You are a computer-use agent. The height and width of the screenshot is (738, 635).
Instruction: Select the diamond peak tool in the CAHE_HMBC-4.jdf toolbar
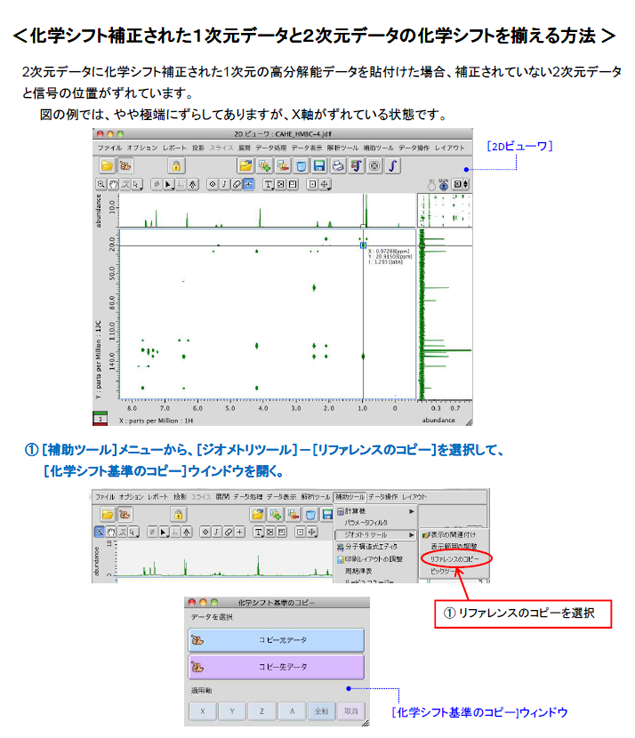pyautogui.click(x=213, y=184)
